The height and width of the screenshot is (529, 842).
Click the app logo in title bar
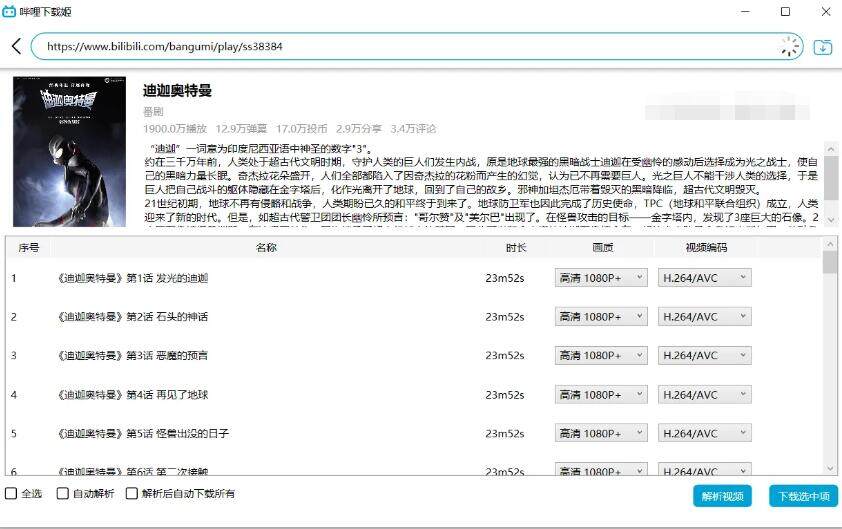click(9, 11)
